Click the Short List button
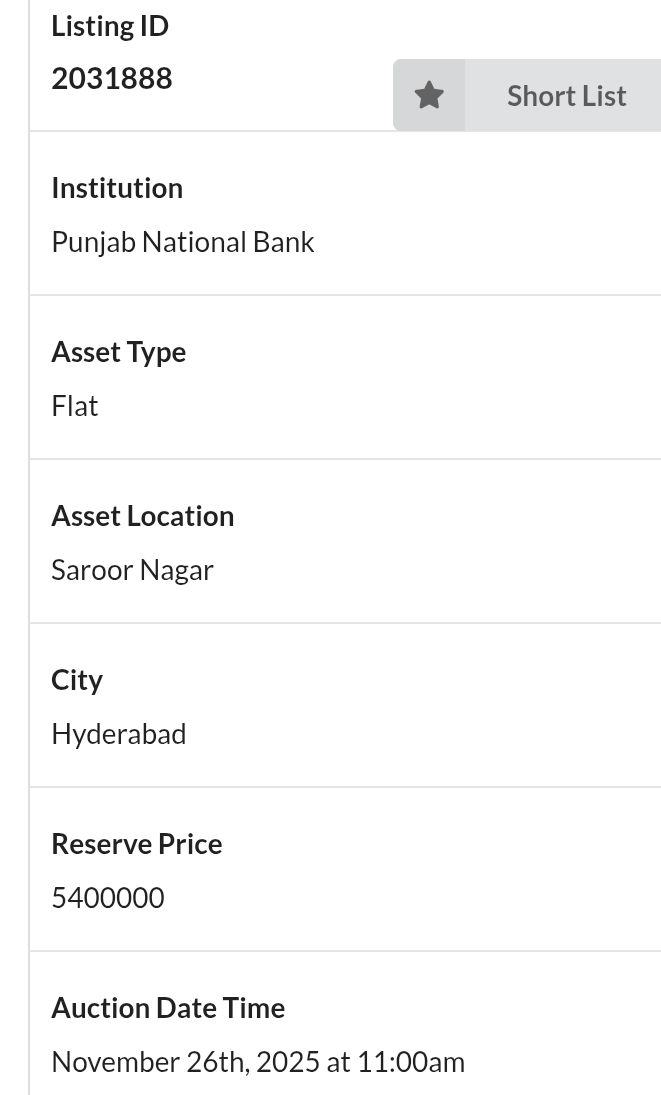 pyautogui.click(x=566, y=95)
